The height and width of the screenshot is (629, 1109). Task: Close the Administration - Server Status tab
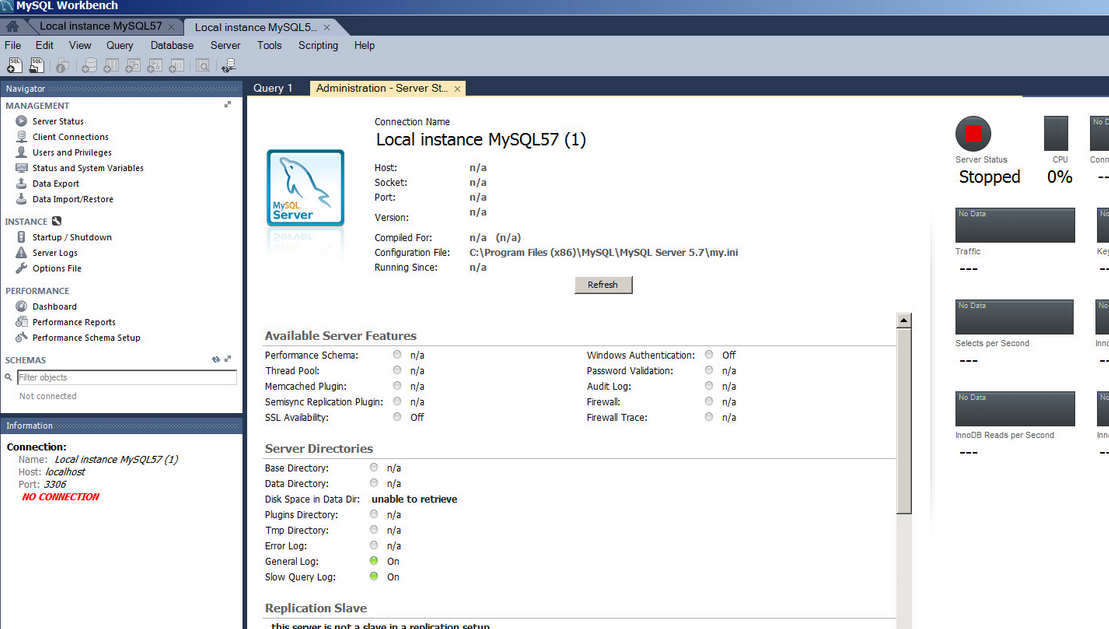click(x=458, y=88)
